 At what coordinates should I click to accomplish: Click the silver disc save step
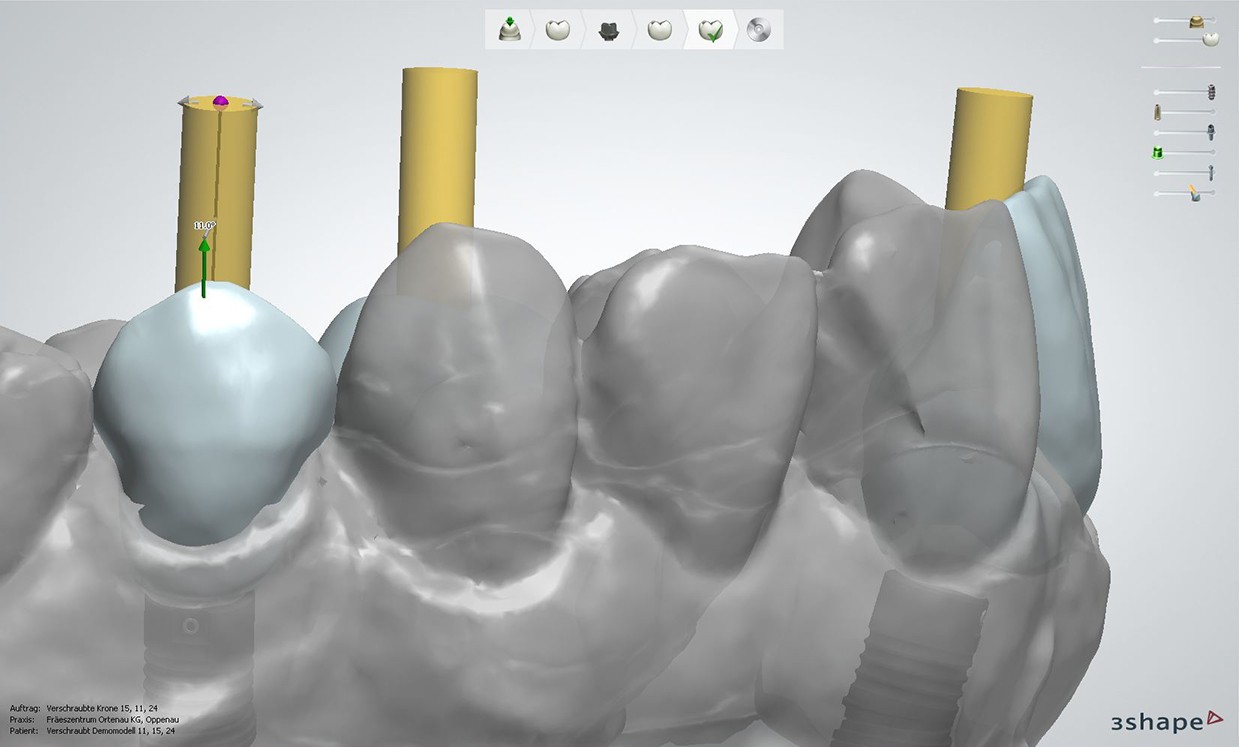tap(760, 30)
